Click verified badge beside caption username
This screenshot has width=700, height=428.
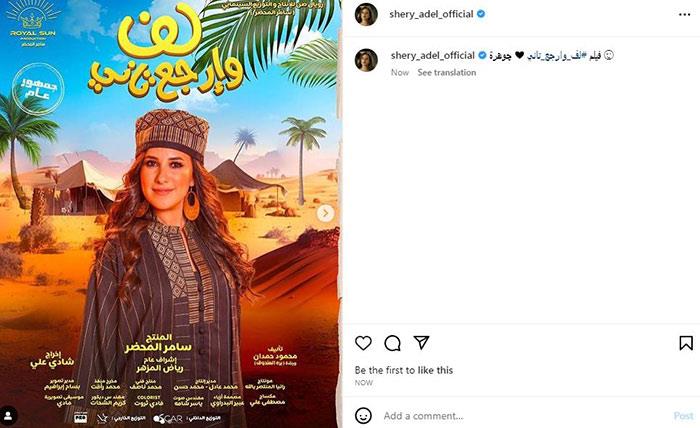(x=482, y=55)
